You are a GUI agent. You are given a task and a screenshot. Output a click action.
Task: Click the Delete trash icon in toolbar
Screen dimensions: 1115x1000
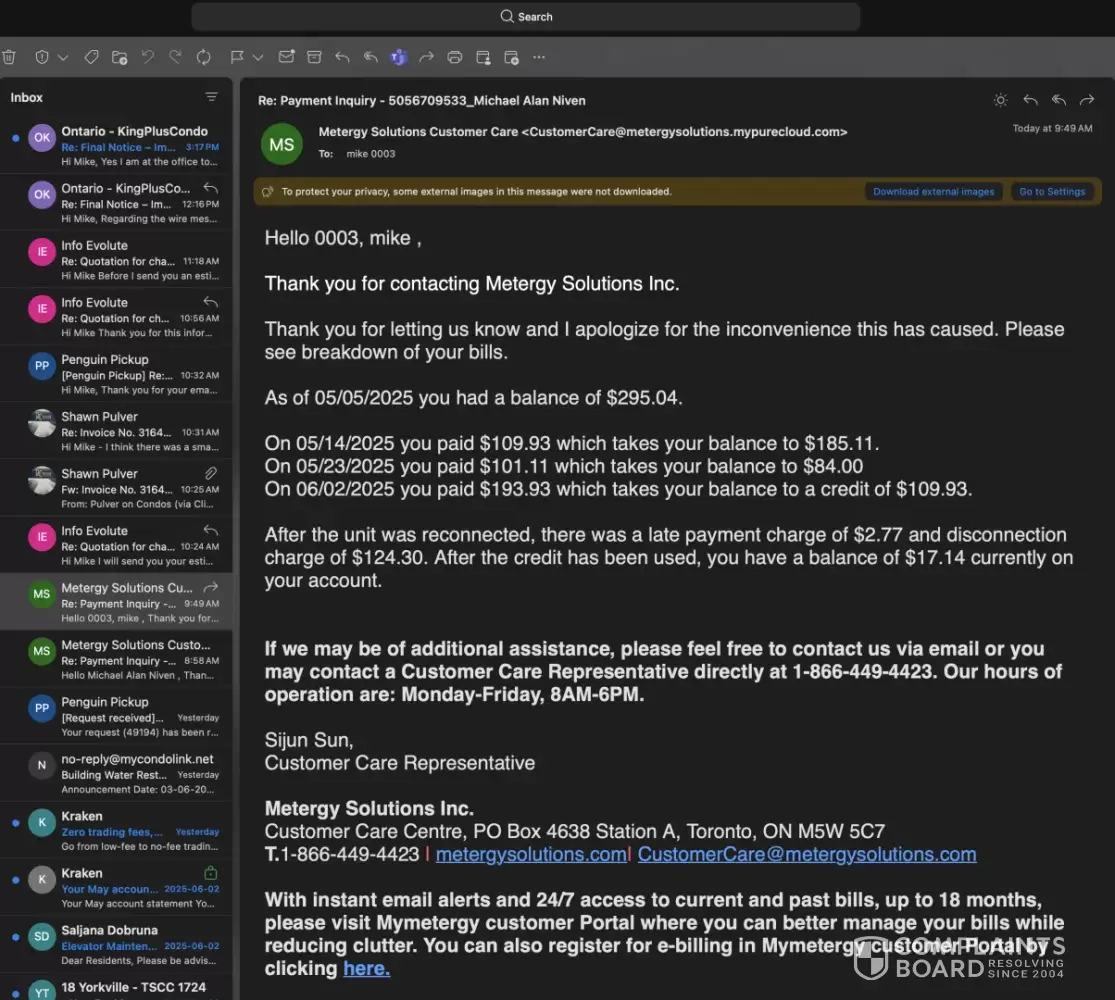(9, 57)
